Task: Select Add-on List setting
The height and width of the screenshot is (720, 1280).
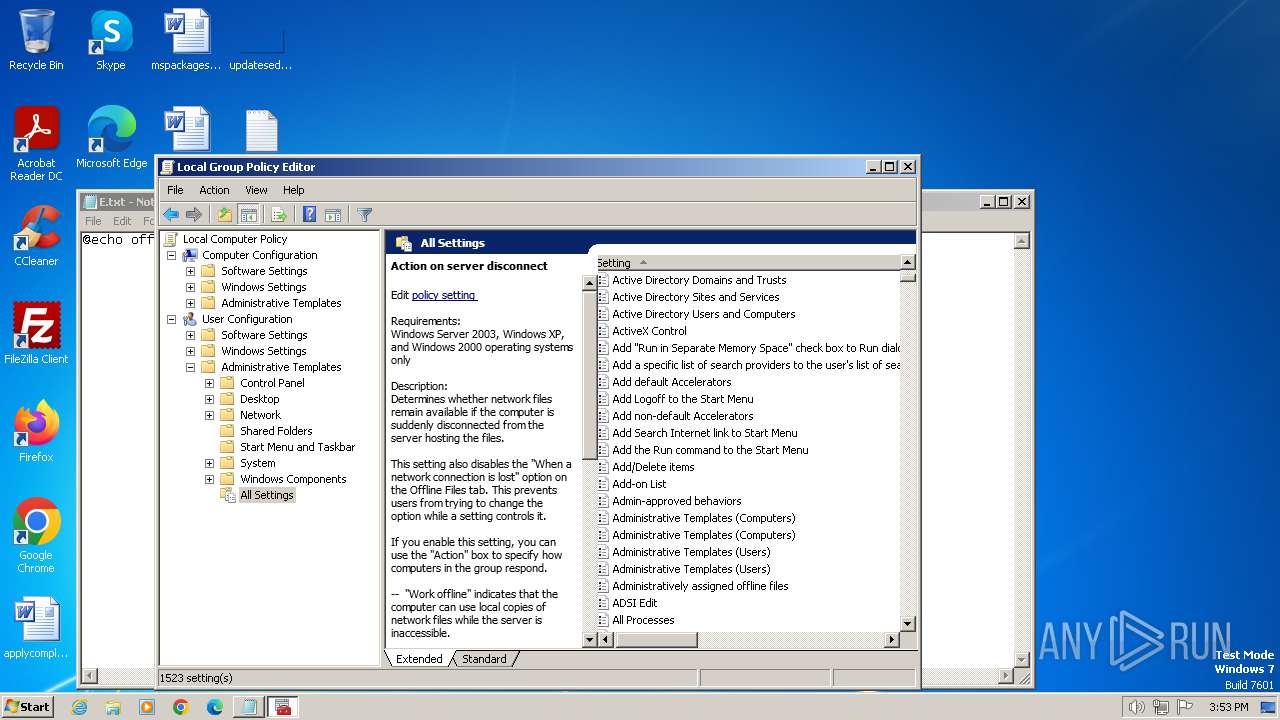Action: (639, 484)
